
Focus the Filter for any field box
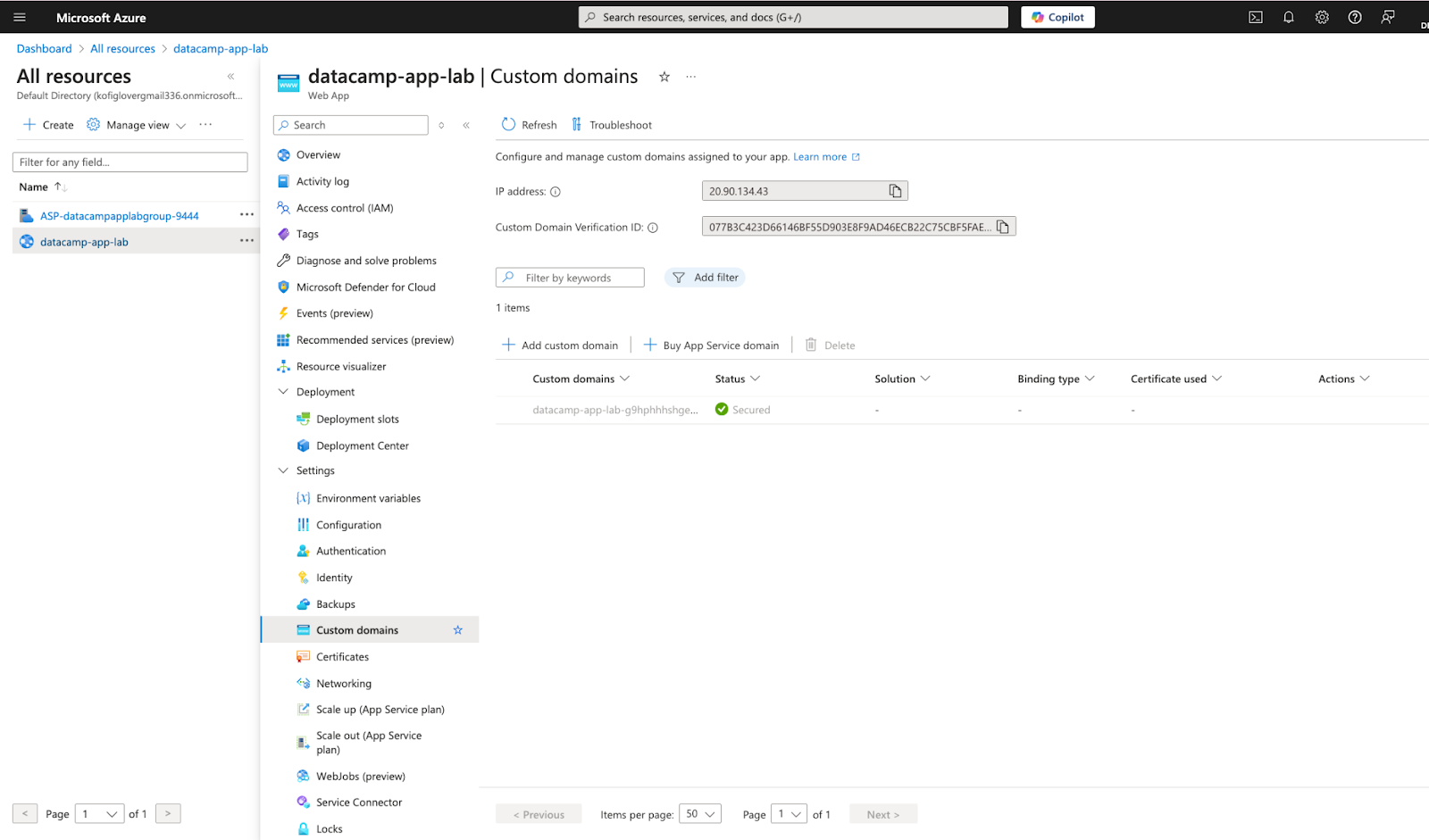click(x=130, y=162)
